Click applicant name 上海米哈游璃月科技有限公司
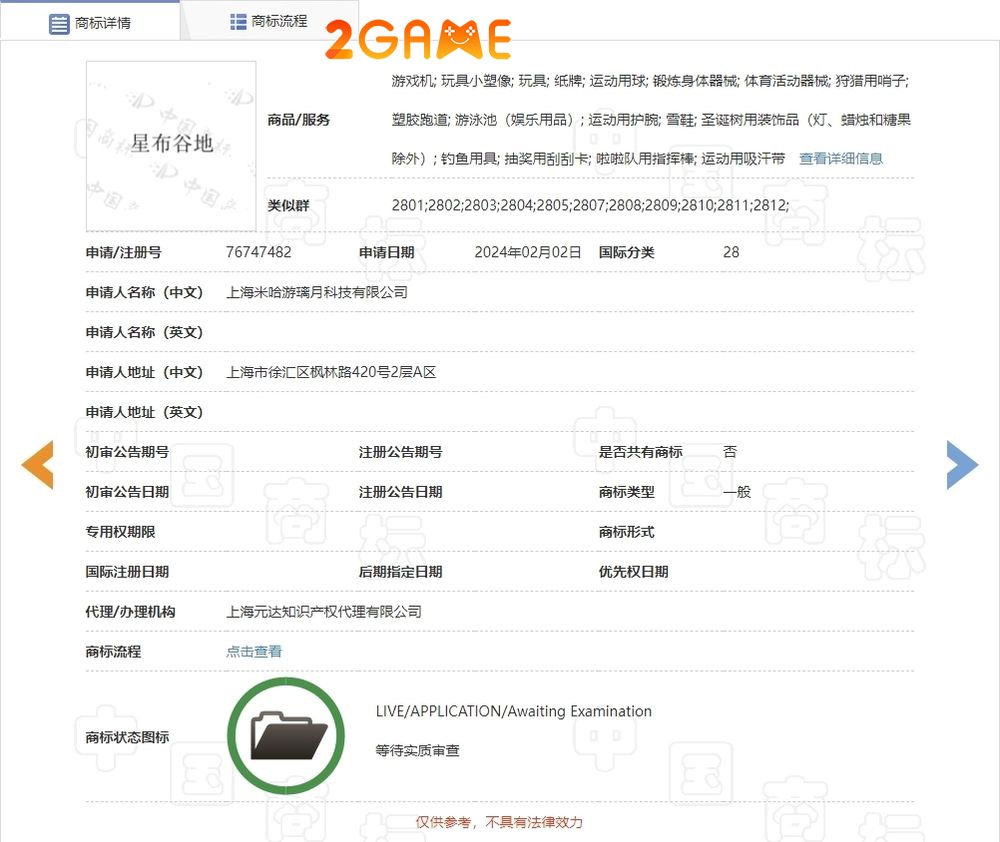Image resolution: width=1000 pixels, height=842 pixels. pyautogui.click(x=317, y=292)
